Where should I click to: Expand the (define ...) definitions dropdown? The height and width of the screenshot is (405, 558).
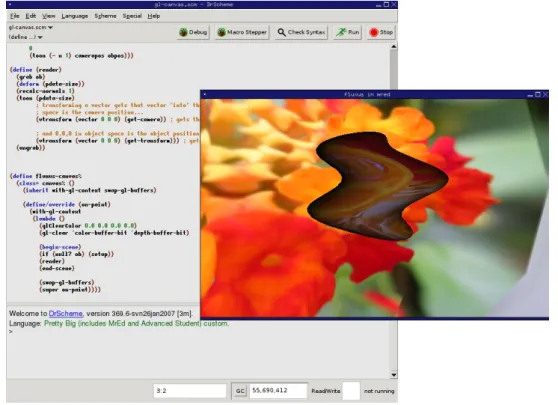25,37
